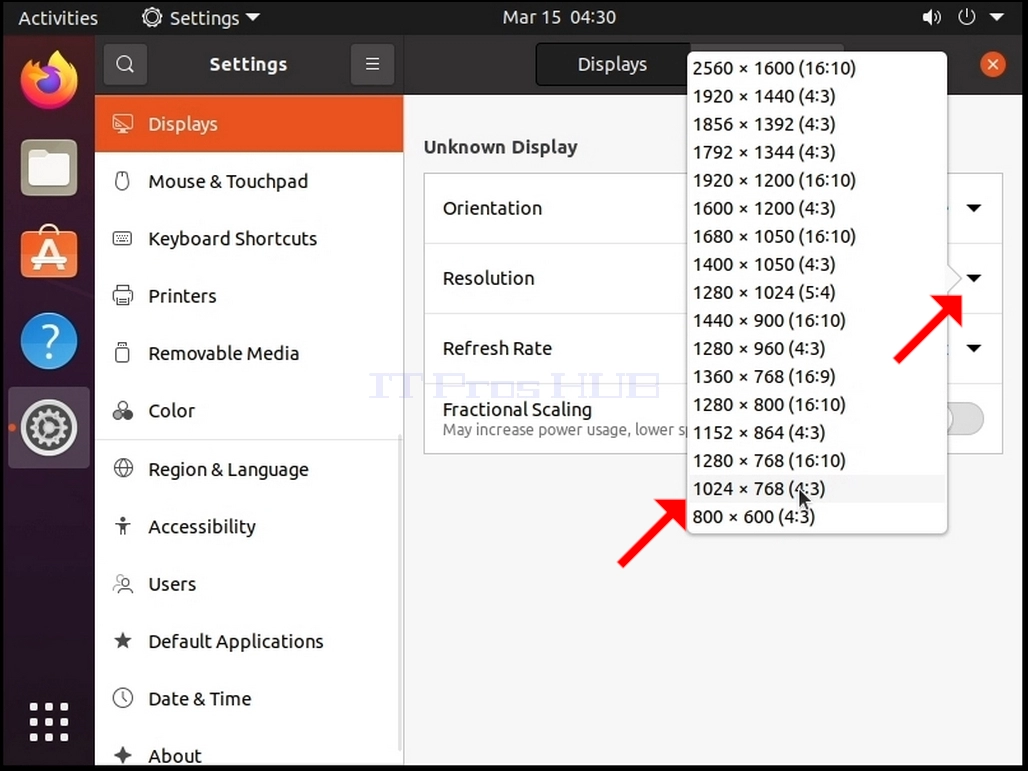
Task: Open the Settings app menu in top bar
Action: (201, 18)
